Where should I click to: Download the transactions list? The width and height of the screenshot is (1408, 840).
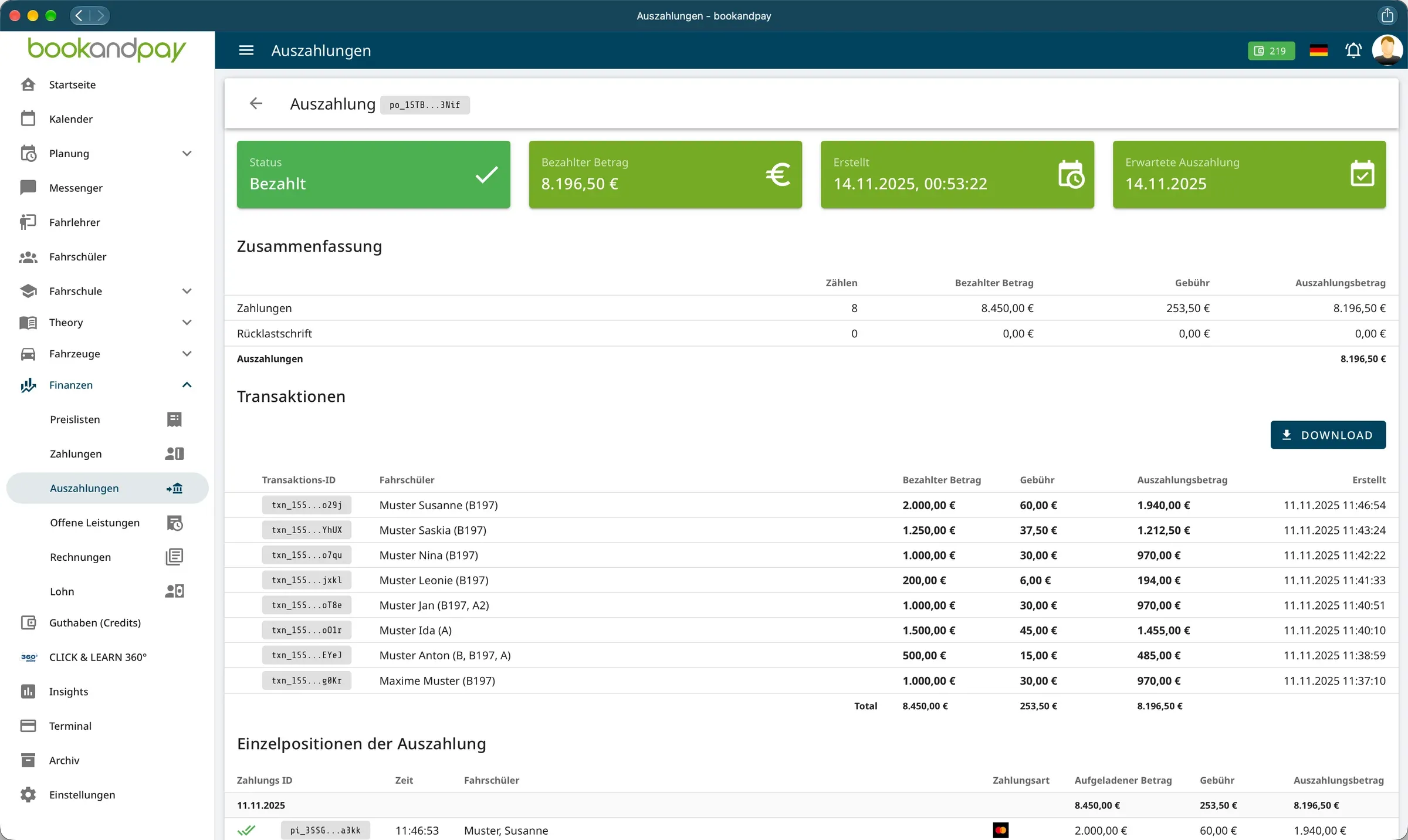tap(1328, 435)
